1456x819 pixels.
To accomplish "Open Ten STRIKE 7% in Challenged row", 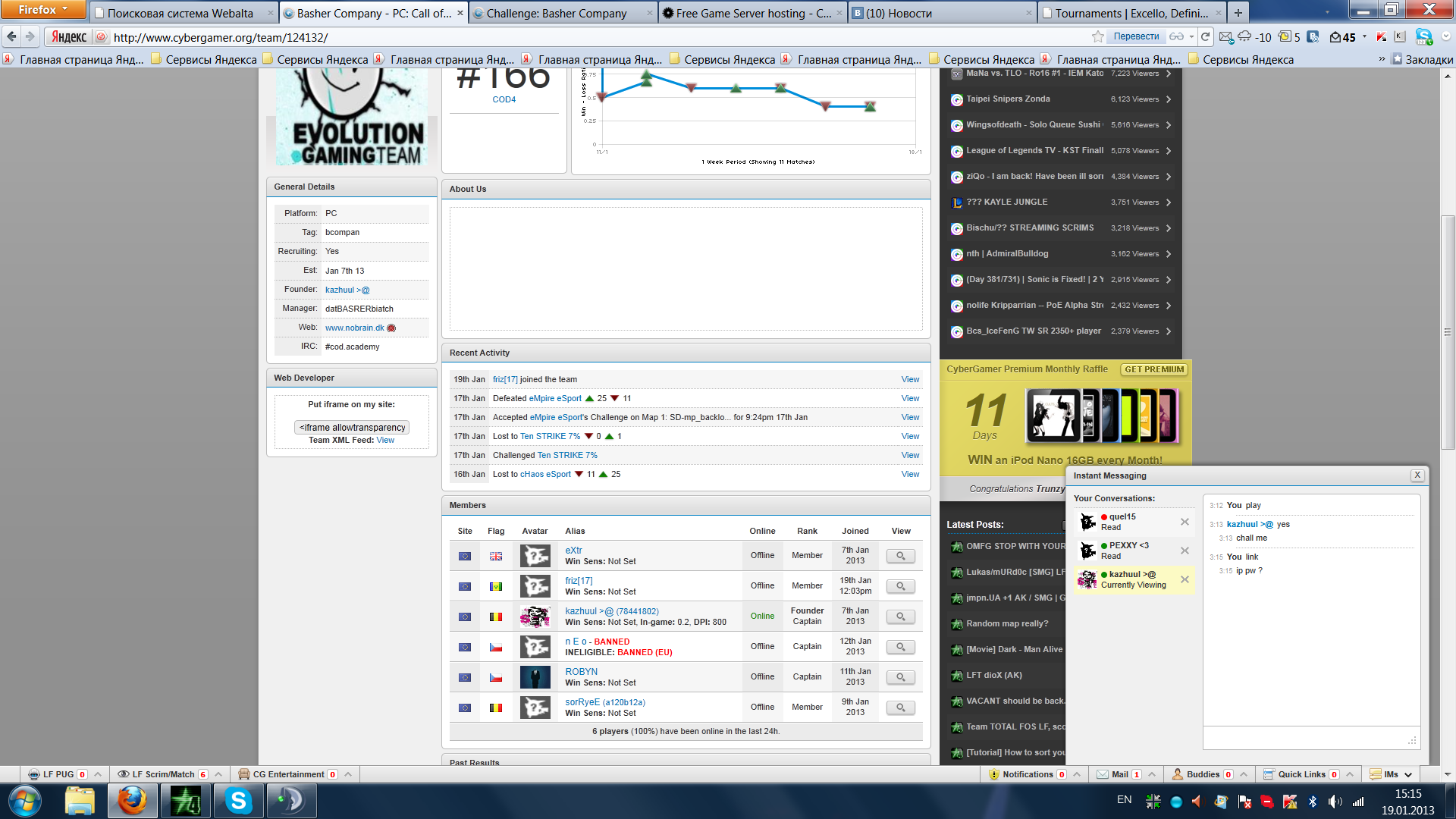I will [567, 455].
